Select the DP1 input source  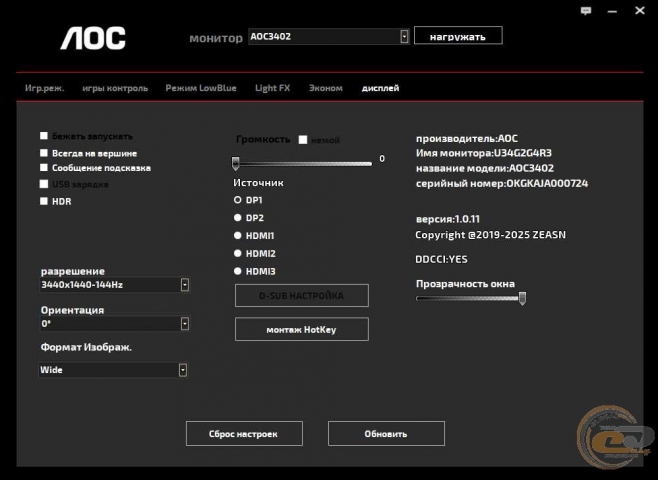click(x=238, y=200)
